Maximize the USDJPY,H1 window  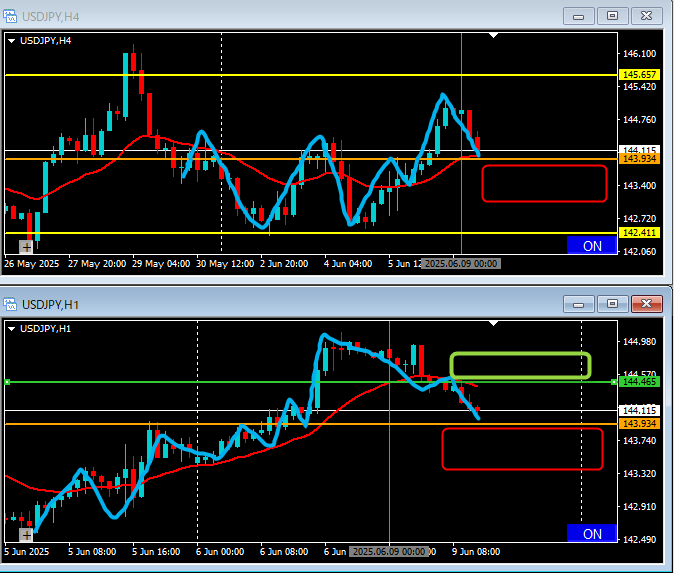click(x=612, y=304)
